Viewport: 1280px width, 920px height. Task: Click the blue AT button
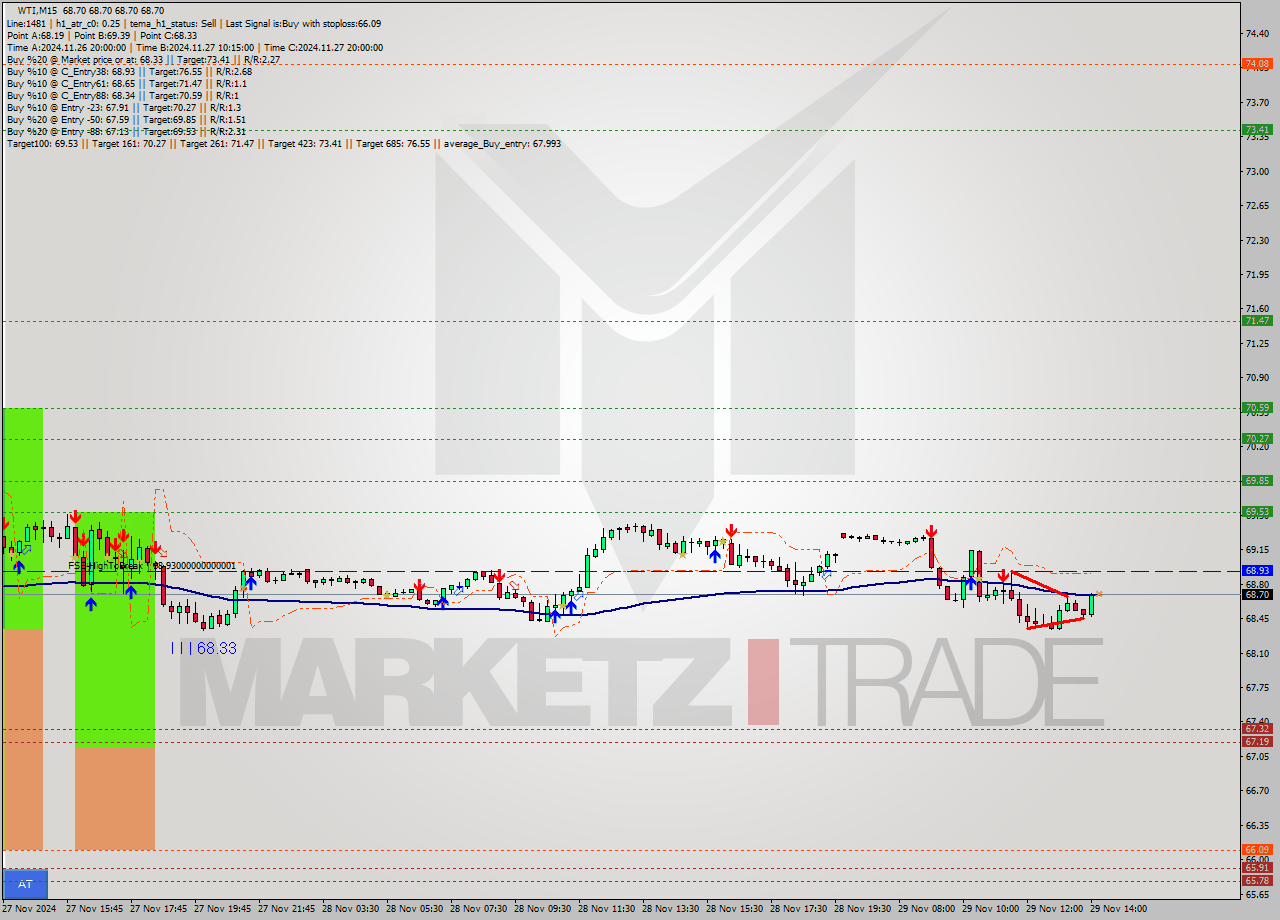coord(25,884)
